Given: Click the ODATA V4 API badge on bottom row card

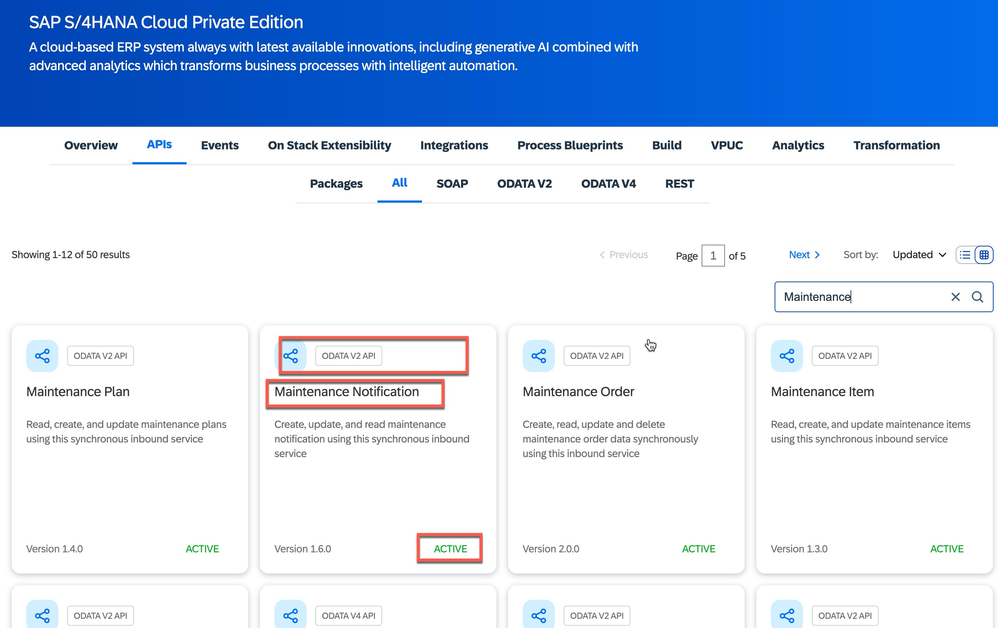Looking at the screenshot, I should (x=348, y=615).
